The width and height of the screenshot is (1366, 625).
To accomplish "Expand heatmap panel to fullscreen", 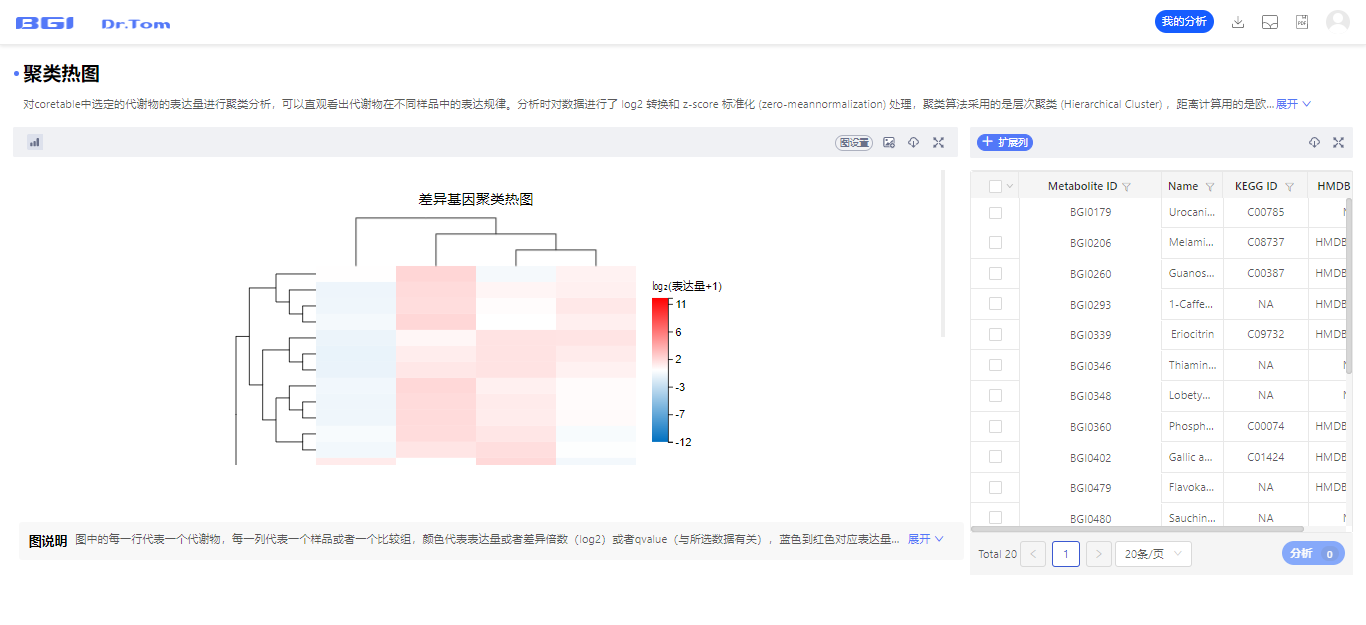I will coord(938,143).
